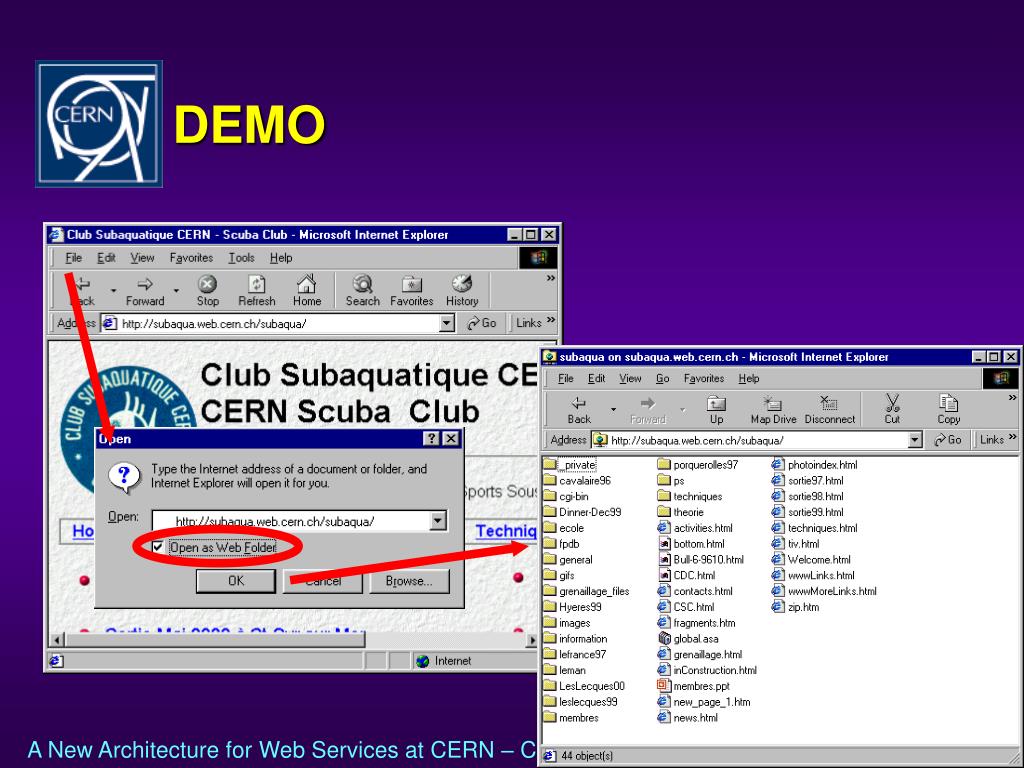
Task: Click Back in the subaqua web folder window
Action: click(x=579, y=410)
